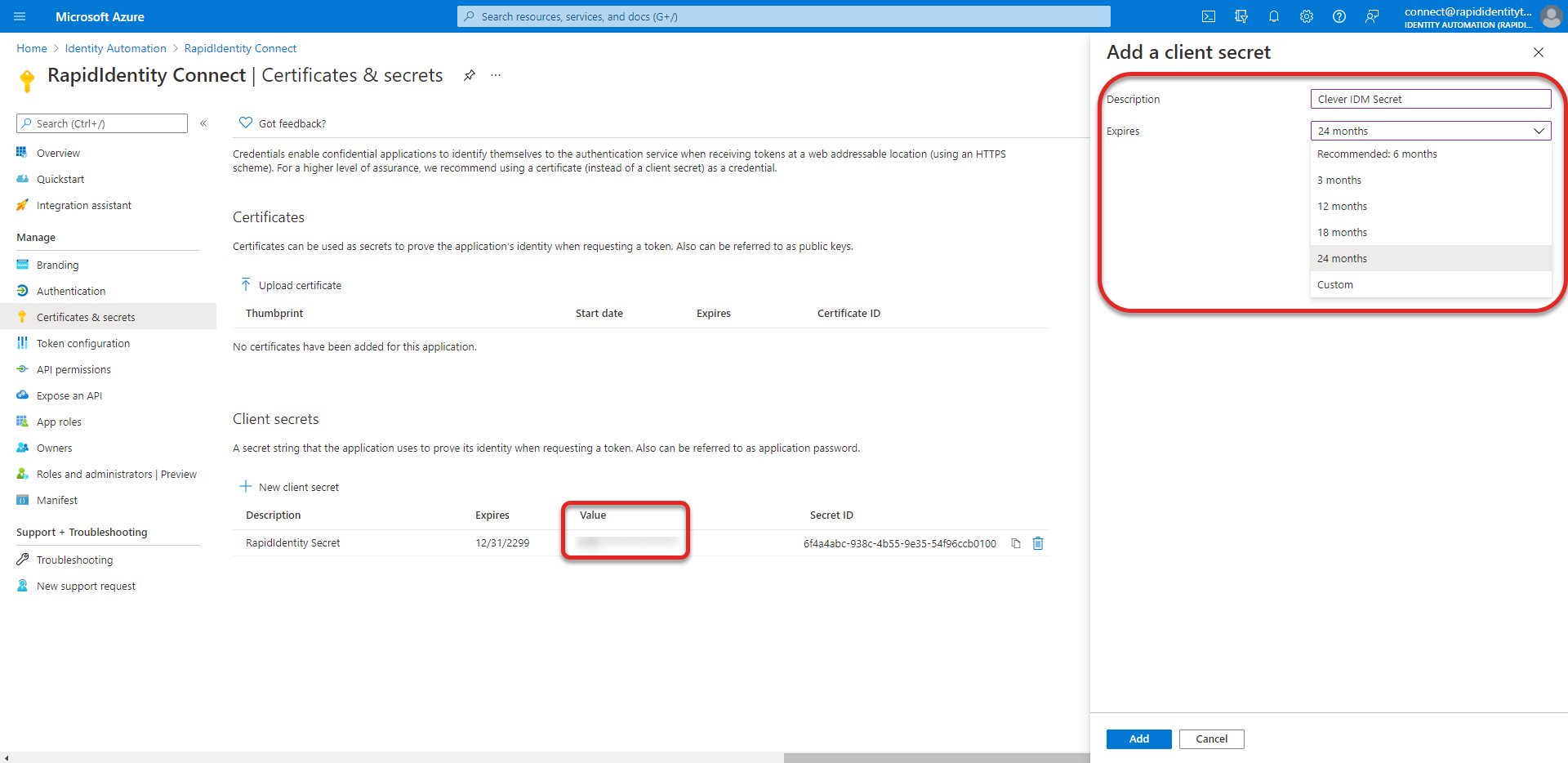This screenshot has width=1568, height=763.
Task: Click the Certificate ID column header
Action: point(849,313)
